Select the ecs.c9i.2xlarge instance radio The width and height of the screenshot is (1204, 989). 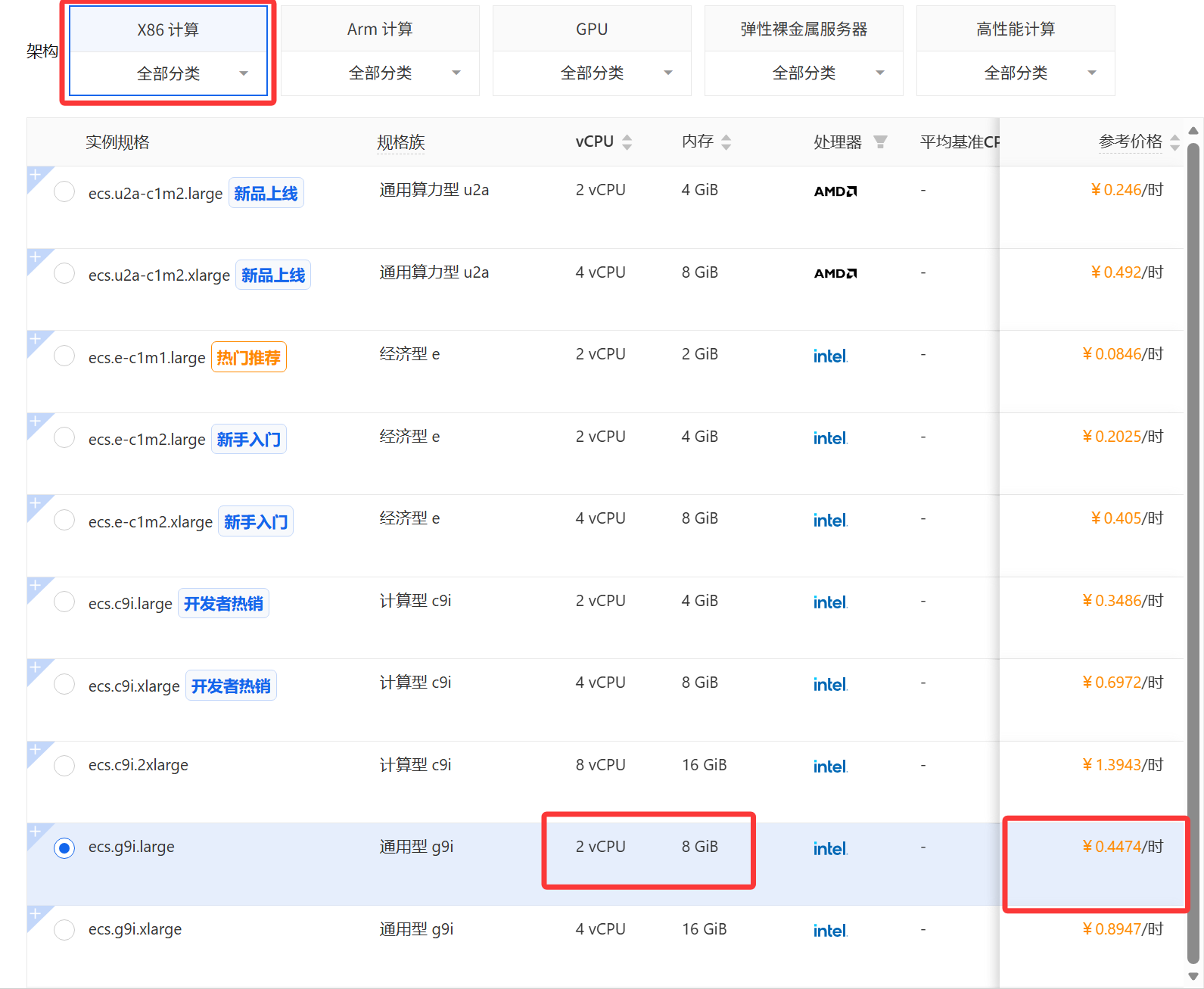64,766
